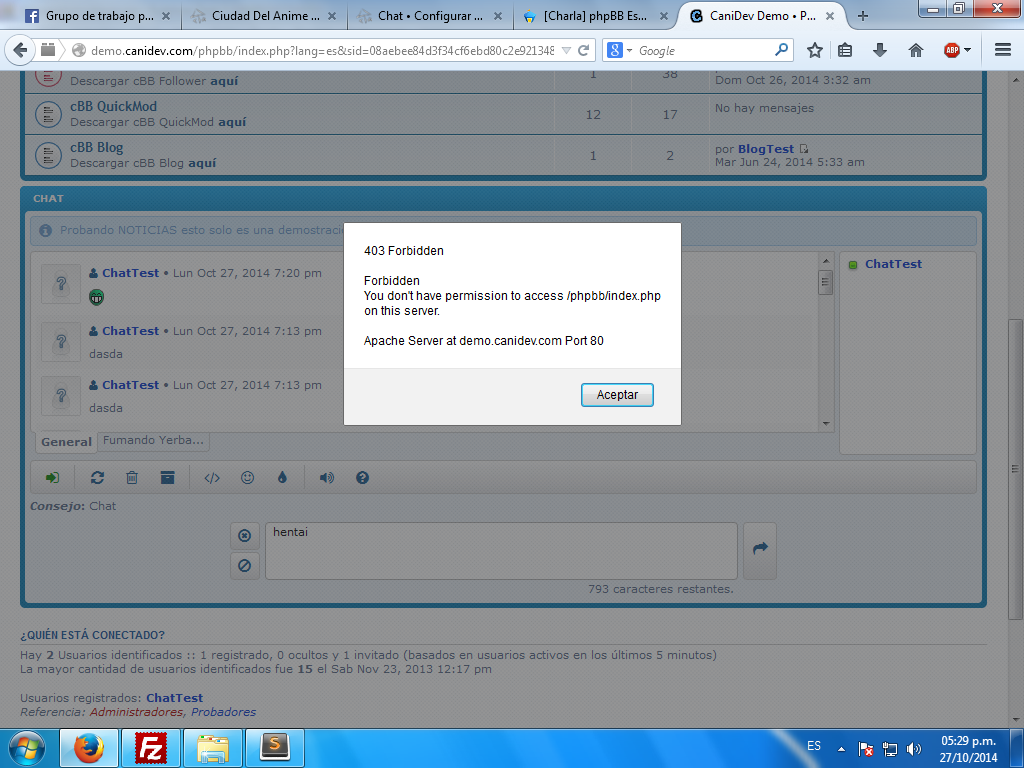Expand the URL bar history dropdown arrow
Viewport: 1024px width, 768px height.
tap(567, 50)
